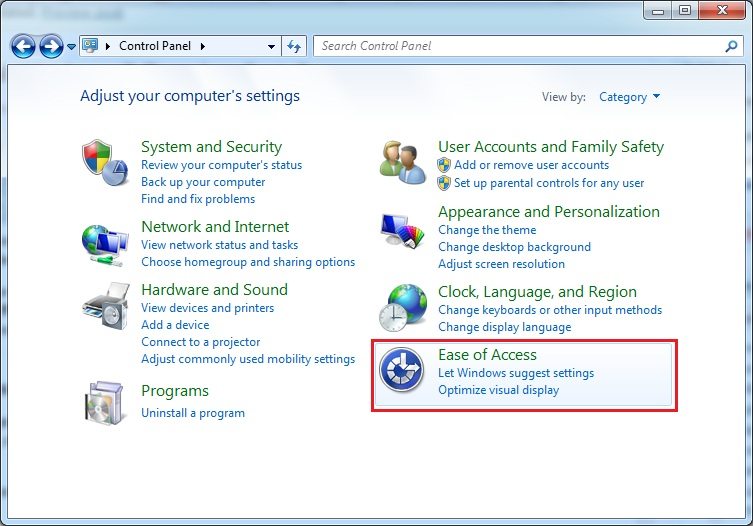Click Adjust screen resolution

(501, 264)
